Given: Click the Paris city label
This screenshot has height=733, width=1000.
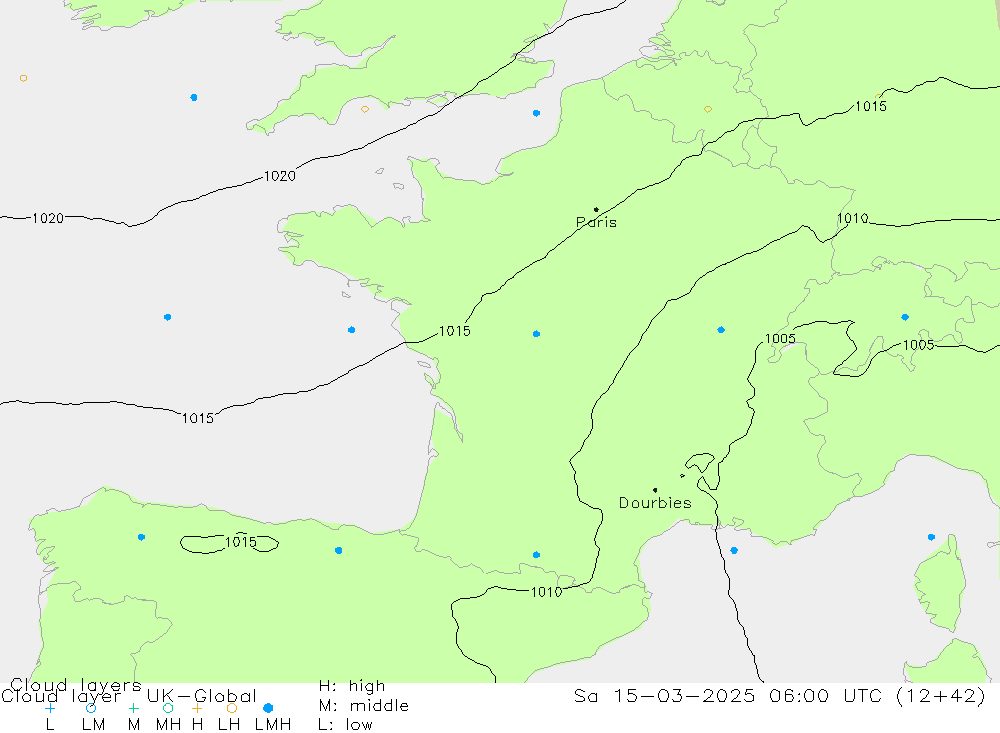Looking at the screenshot, I should point(596,223).
